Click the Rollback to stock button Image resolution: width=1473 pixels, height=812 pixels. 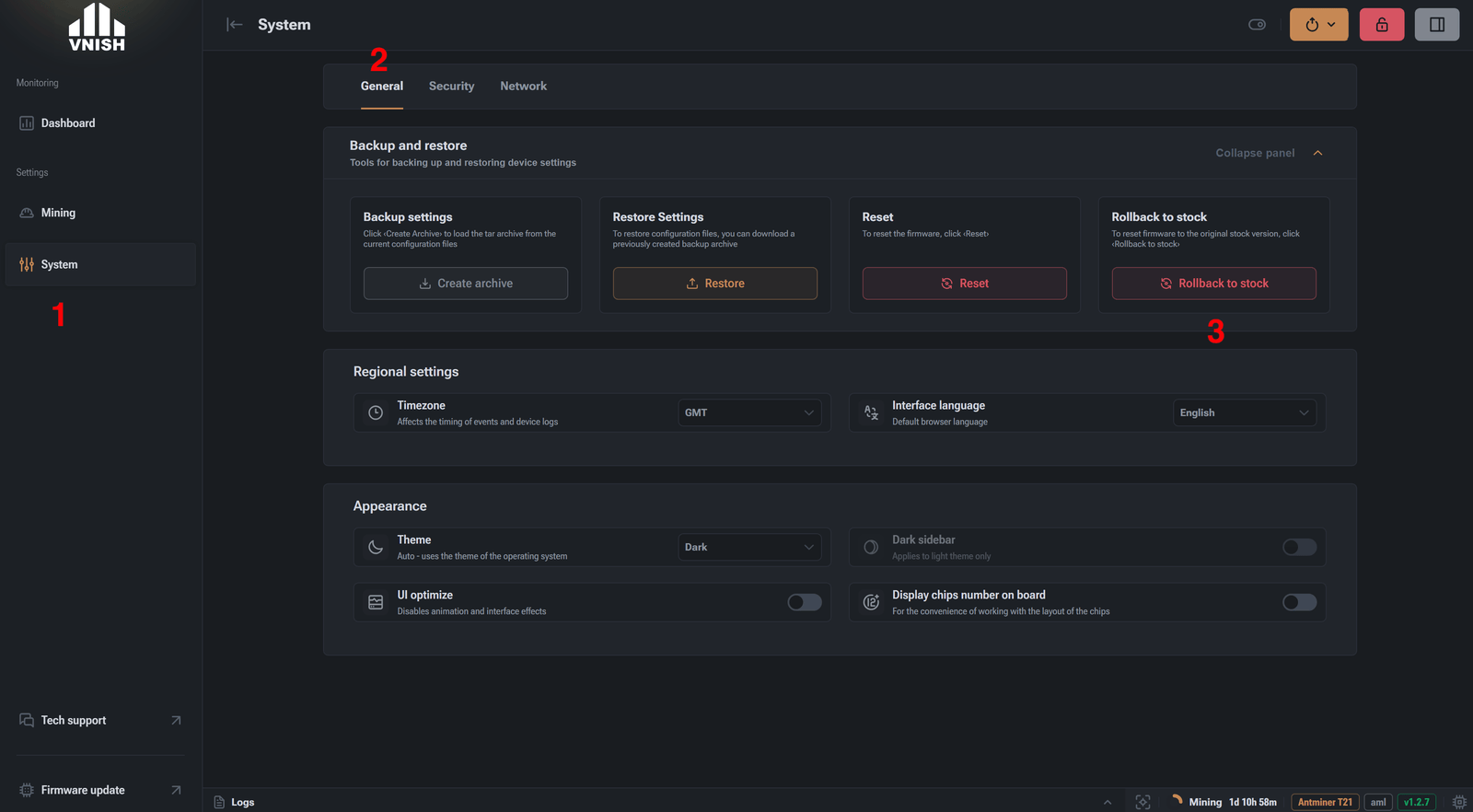click(1214, 284)
